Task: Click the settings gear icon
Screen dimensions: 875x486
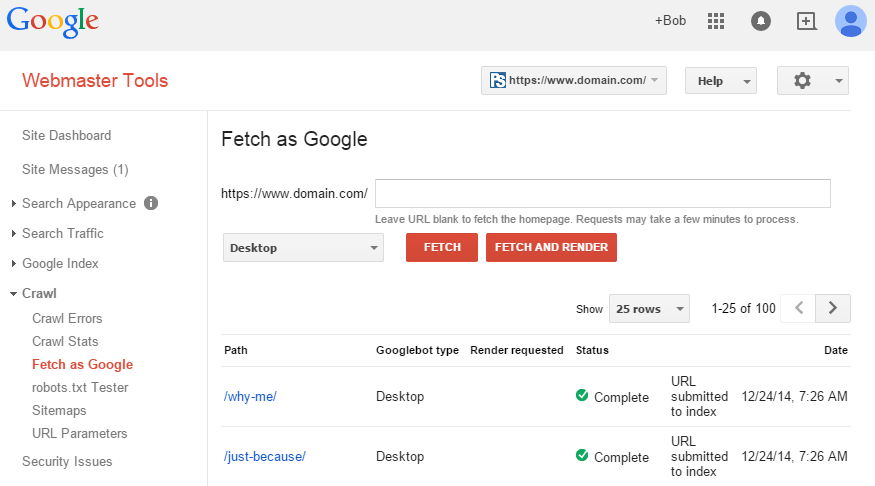Action: (x=802, y=81)
